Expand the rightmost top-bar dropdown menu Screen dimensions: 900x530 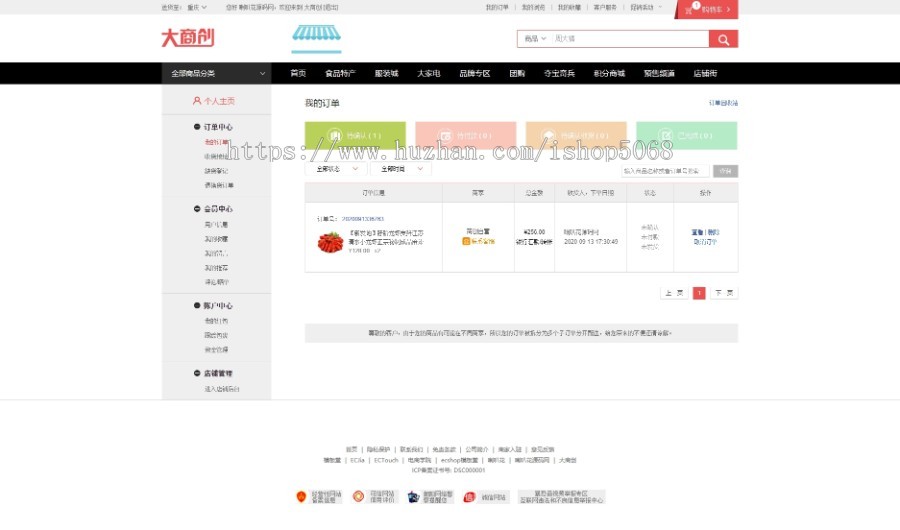646,7
